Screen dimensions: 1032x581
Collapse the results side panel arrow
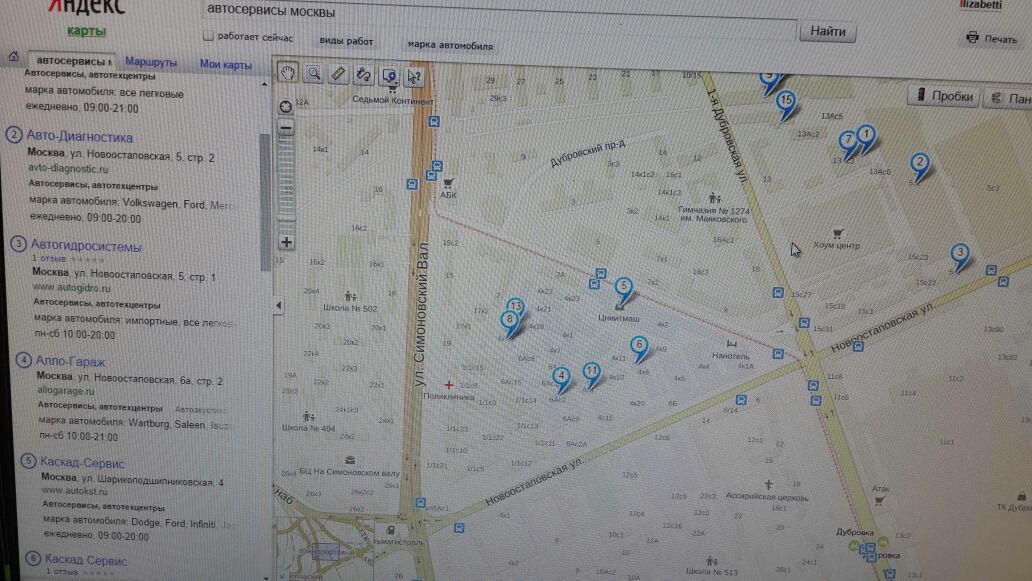click(278, 306)
